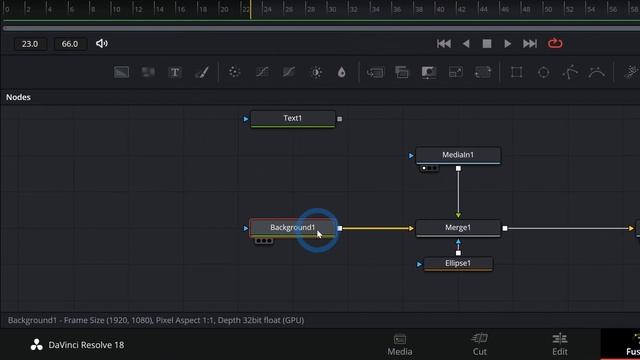Viewport: 640px width, 360px height.
Task: Add a Channel Booleans node from the toolbar
Action: (402, 72)
